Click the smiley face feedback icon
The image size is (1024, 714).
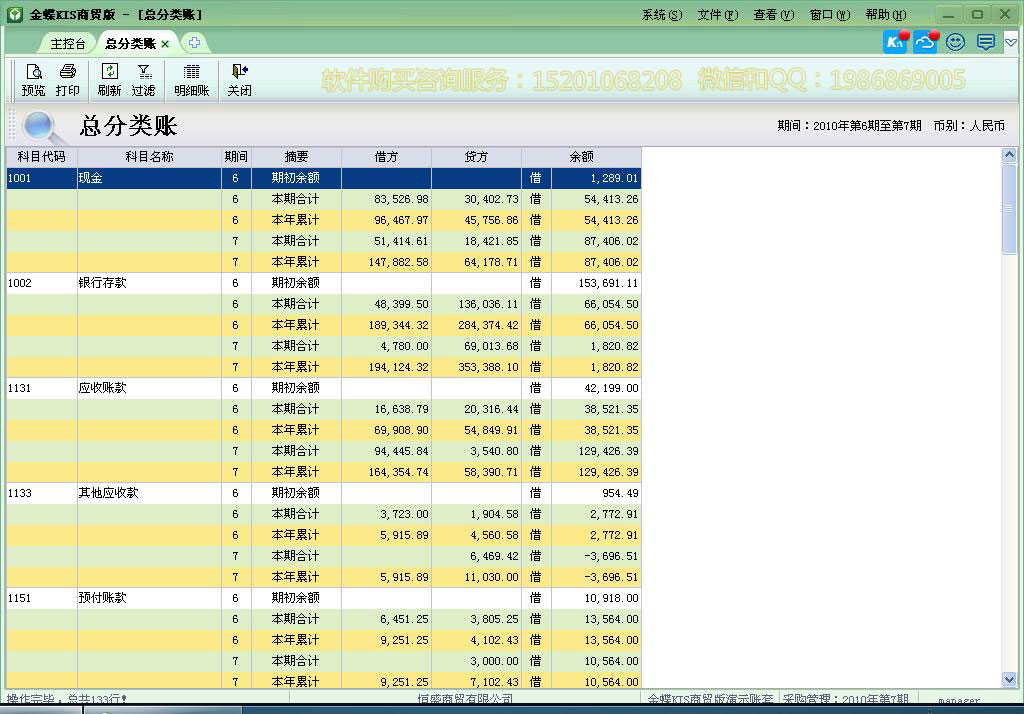[x=954, y=42]
